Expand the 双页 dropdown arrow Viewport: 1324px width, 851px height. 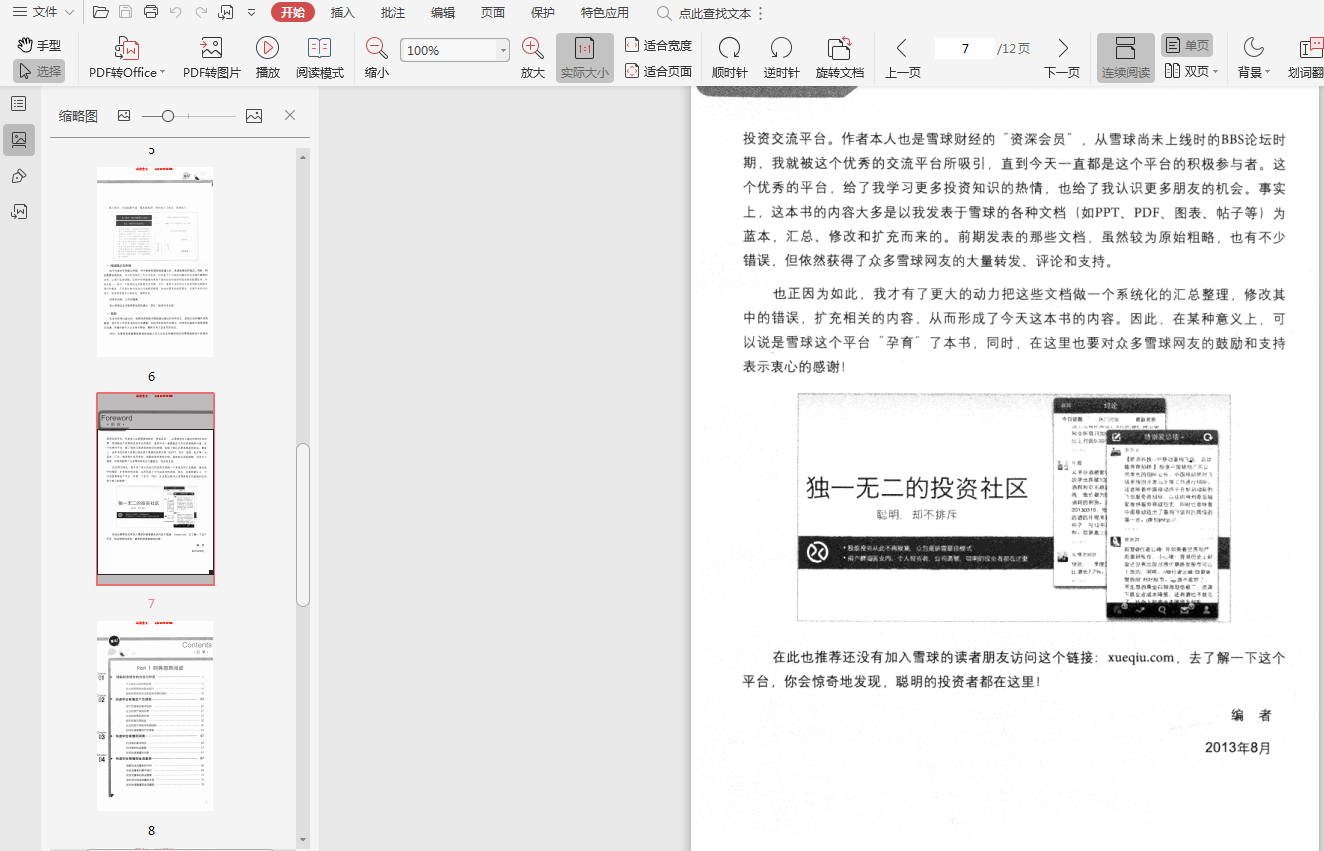[1216, 72]
